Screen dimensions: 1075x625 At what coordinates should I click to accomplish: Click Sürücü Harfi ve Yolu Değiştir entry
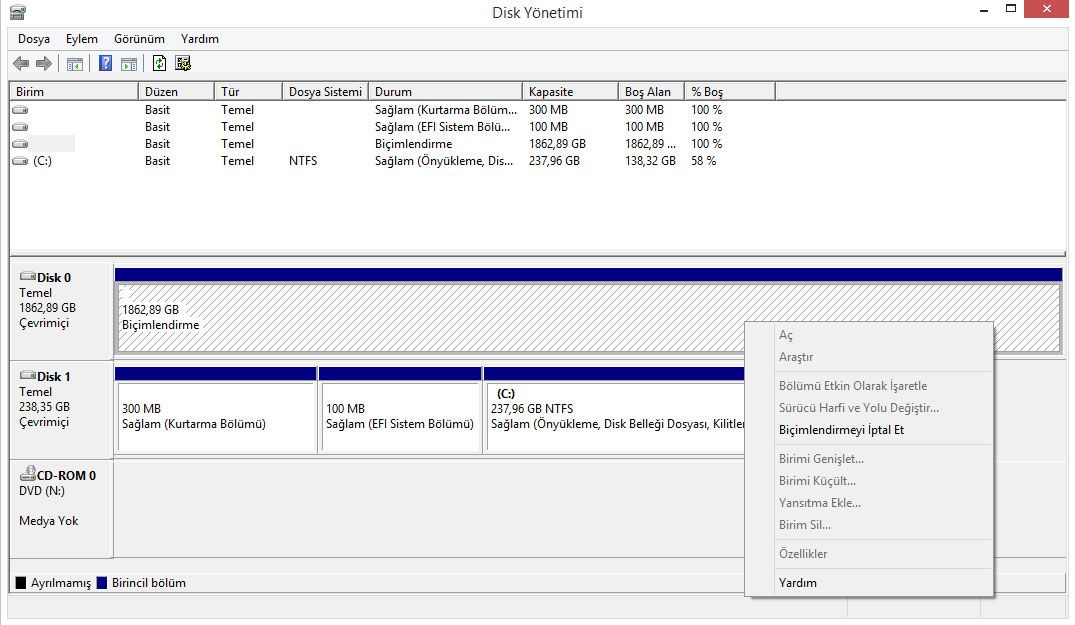pos(858,408)
